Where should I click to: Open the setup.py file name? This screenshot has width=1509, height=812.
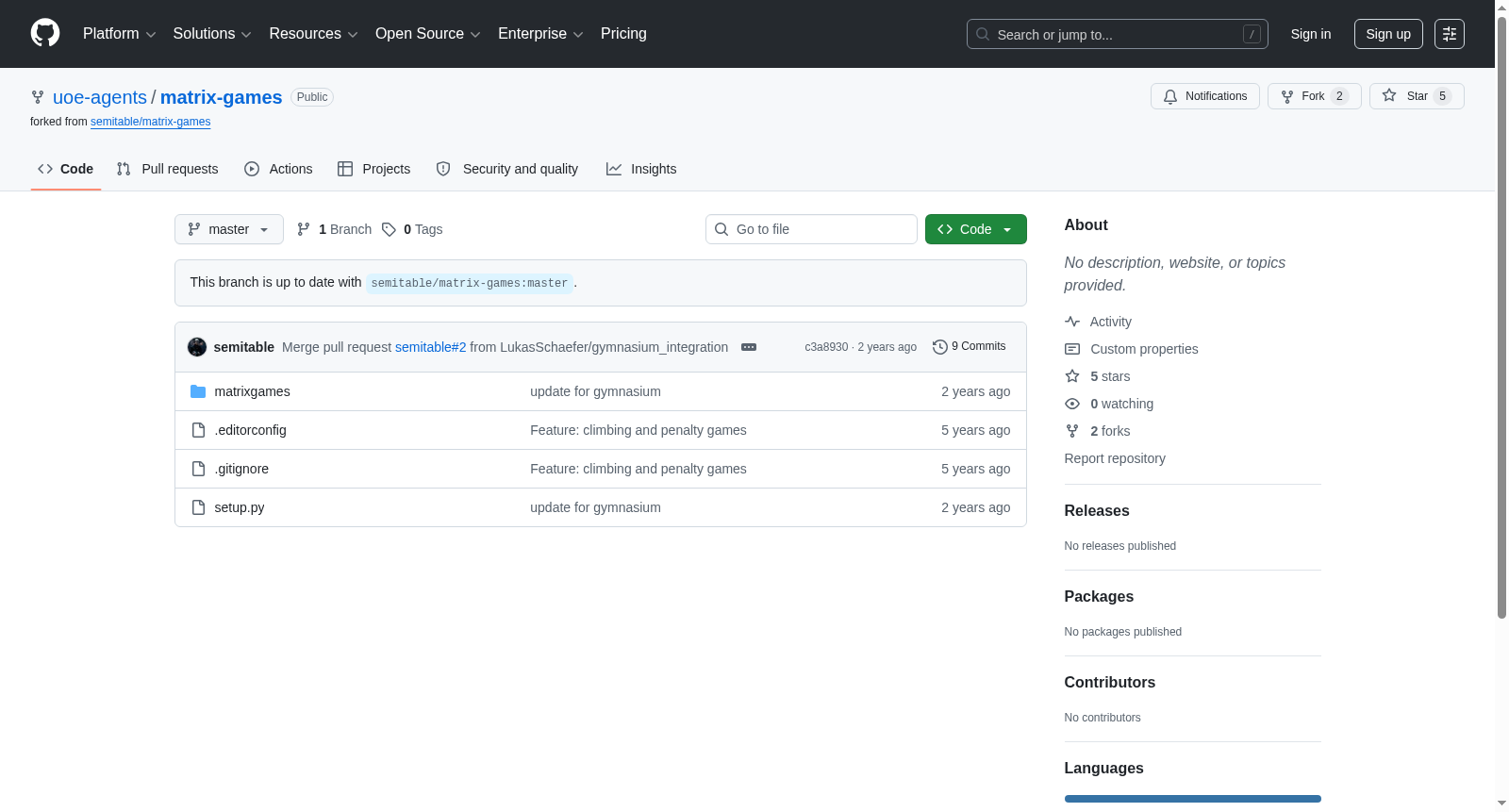240,507
